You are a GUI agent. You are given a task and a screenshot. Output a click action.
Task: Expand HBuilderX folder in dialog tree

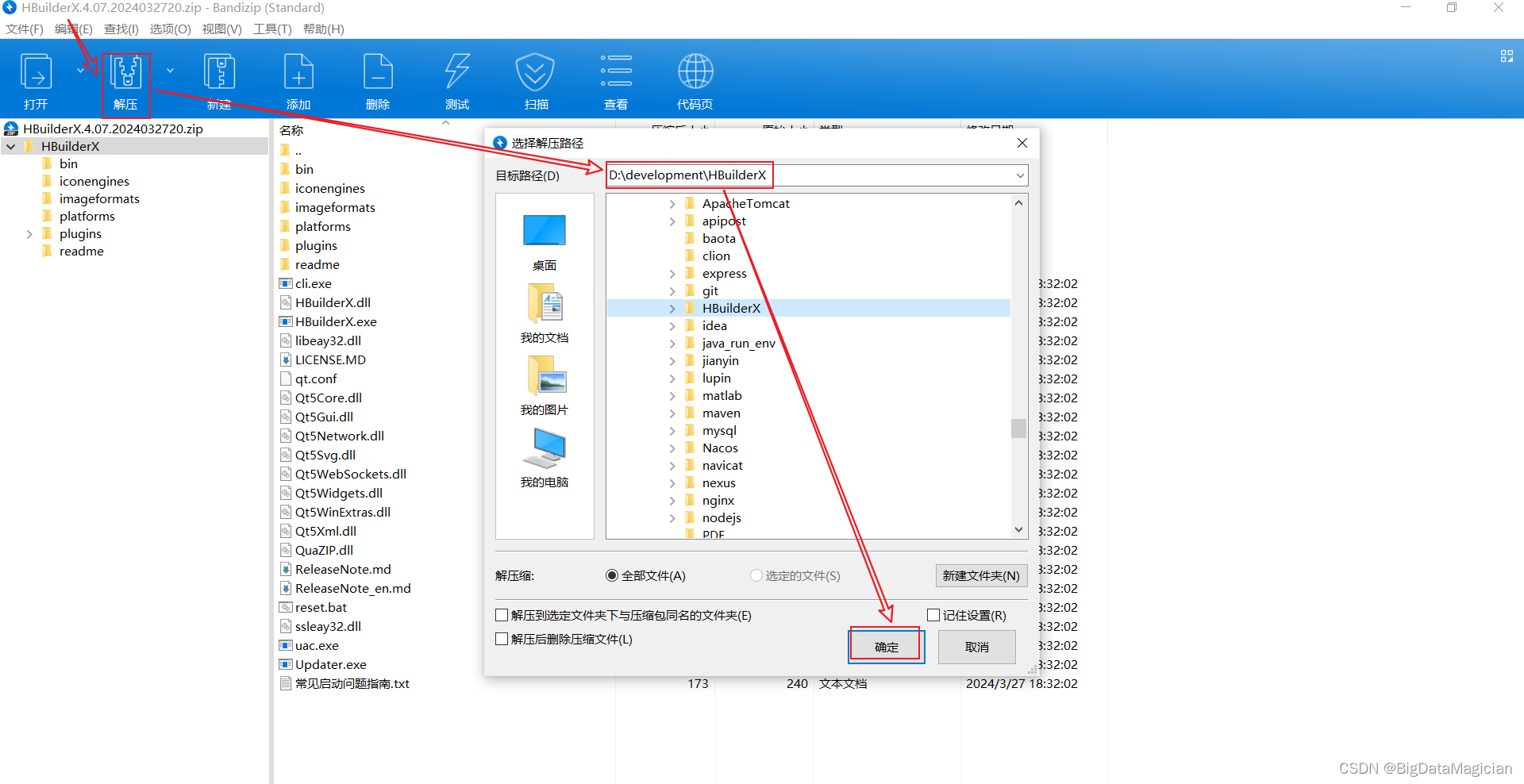pos(672,309)
